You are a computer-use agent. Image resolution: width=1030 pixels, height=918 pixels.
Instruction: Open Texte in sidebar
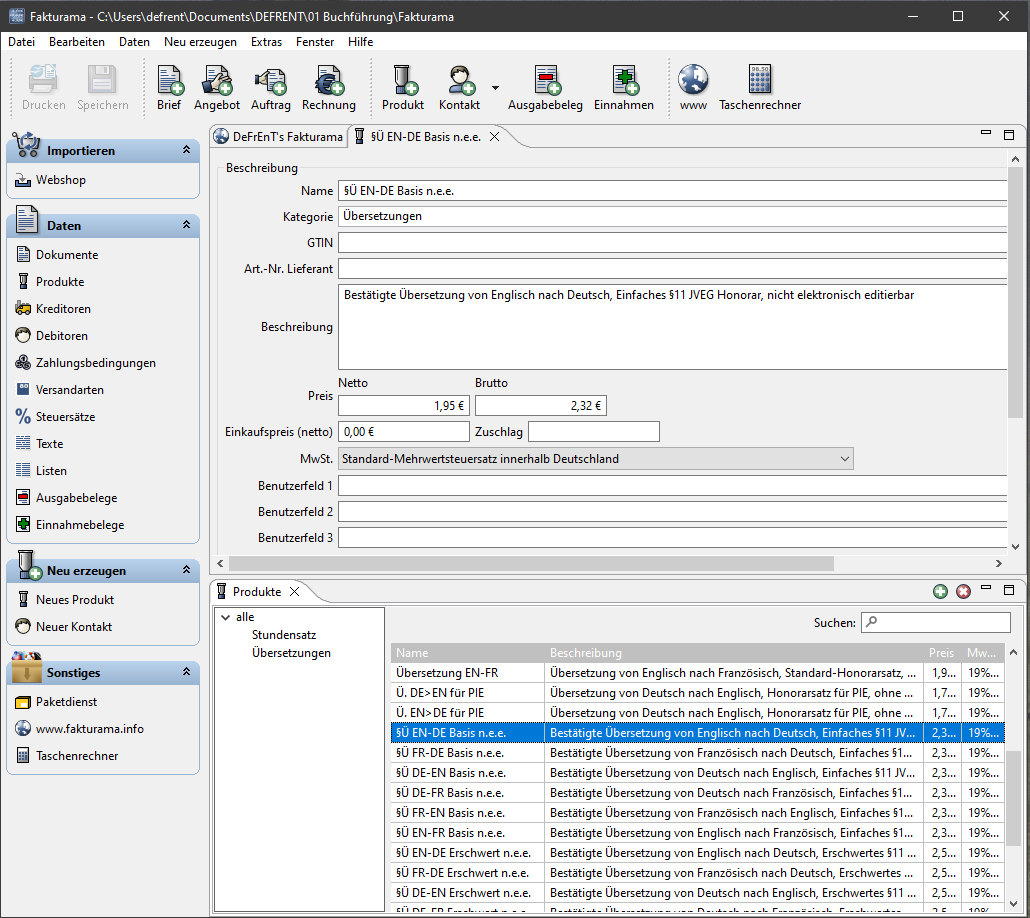pos(39,444)
